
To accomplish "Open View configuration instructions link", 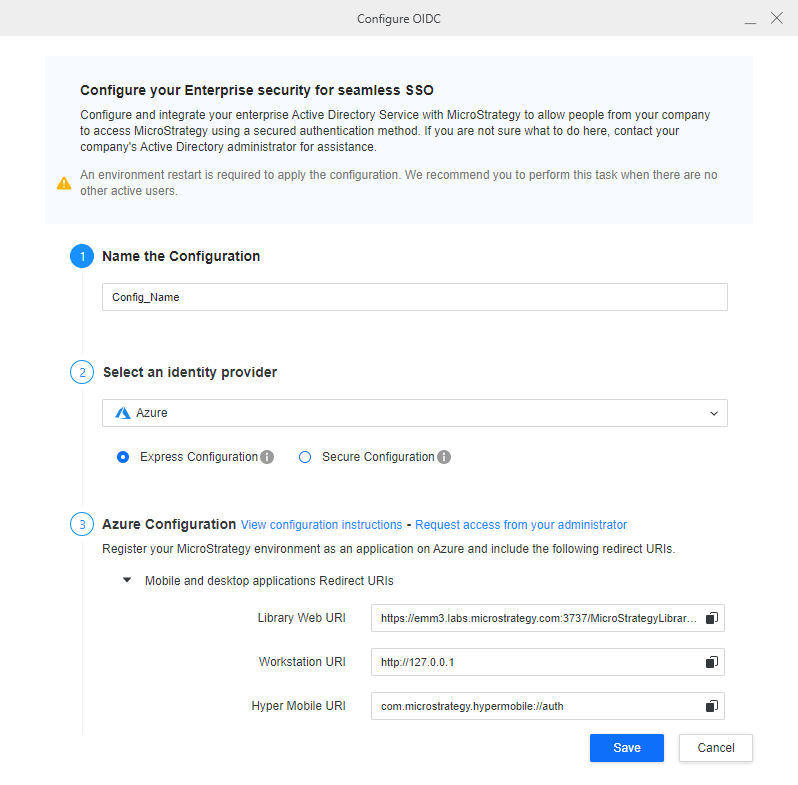I will 322,525.
